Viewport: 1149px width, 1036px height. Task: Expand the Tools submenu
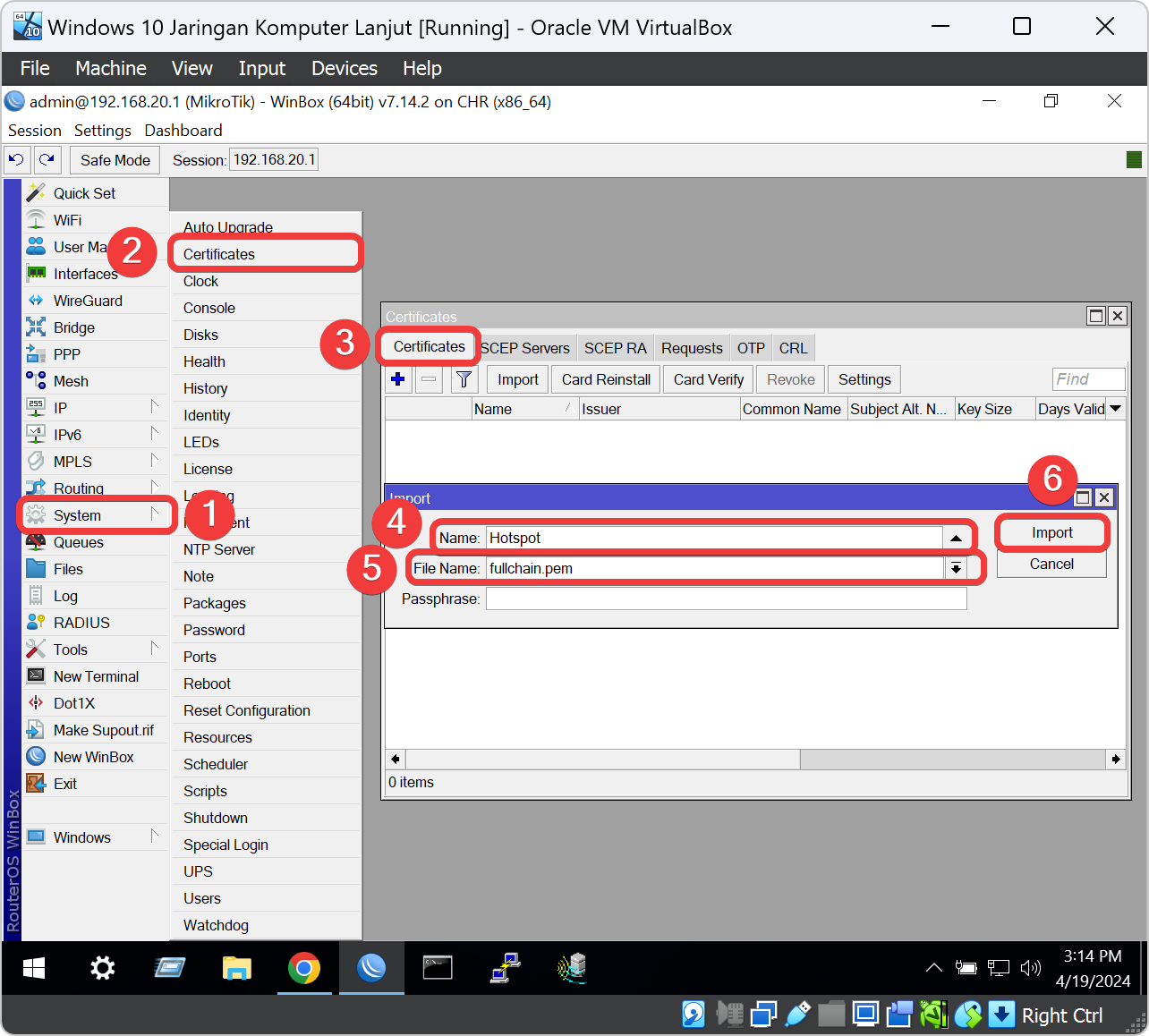point(155,648)
